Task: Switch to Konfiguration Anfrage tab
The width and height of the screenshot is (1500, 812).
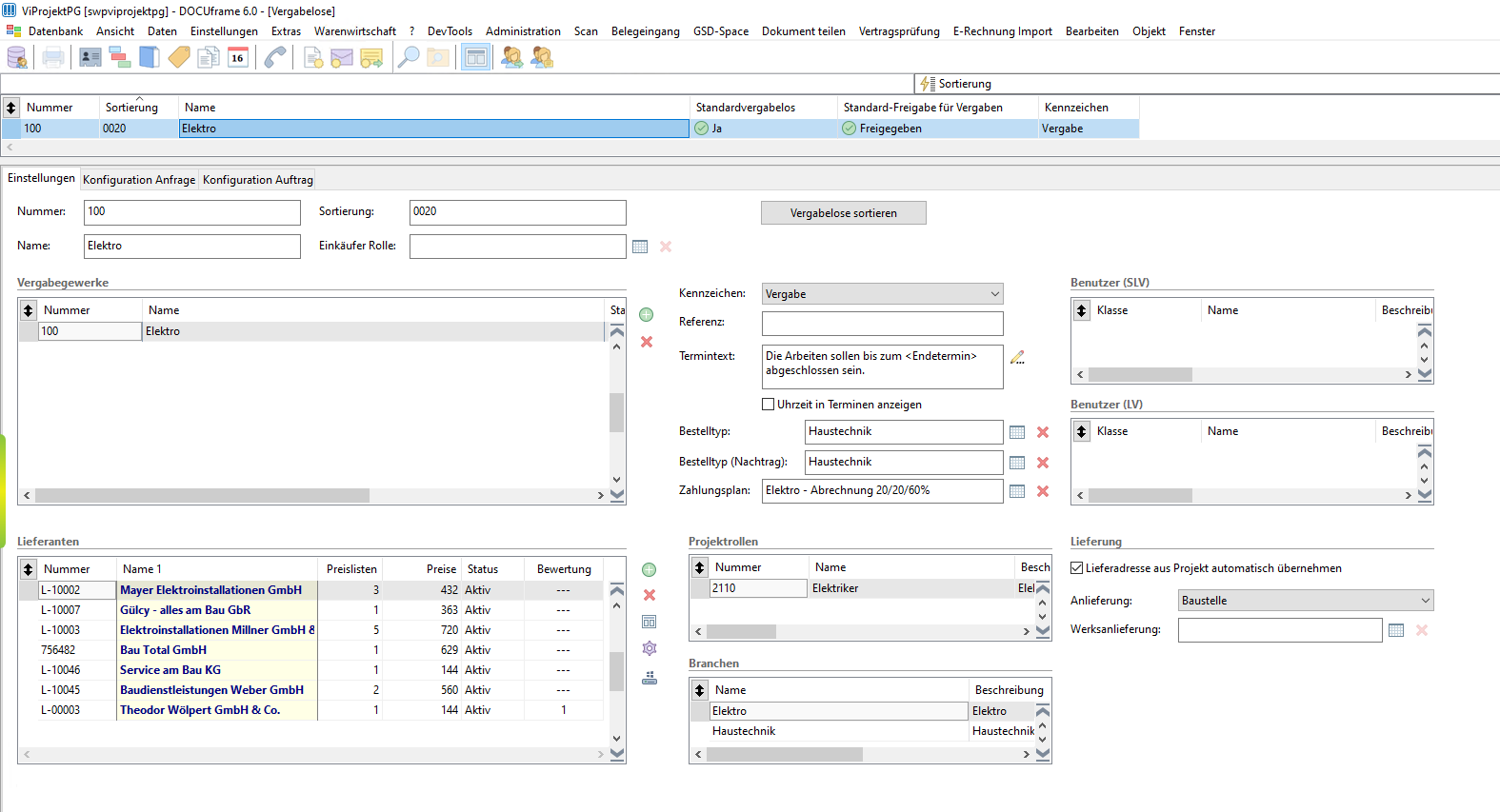Action: 139,180
